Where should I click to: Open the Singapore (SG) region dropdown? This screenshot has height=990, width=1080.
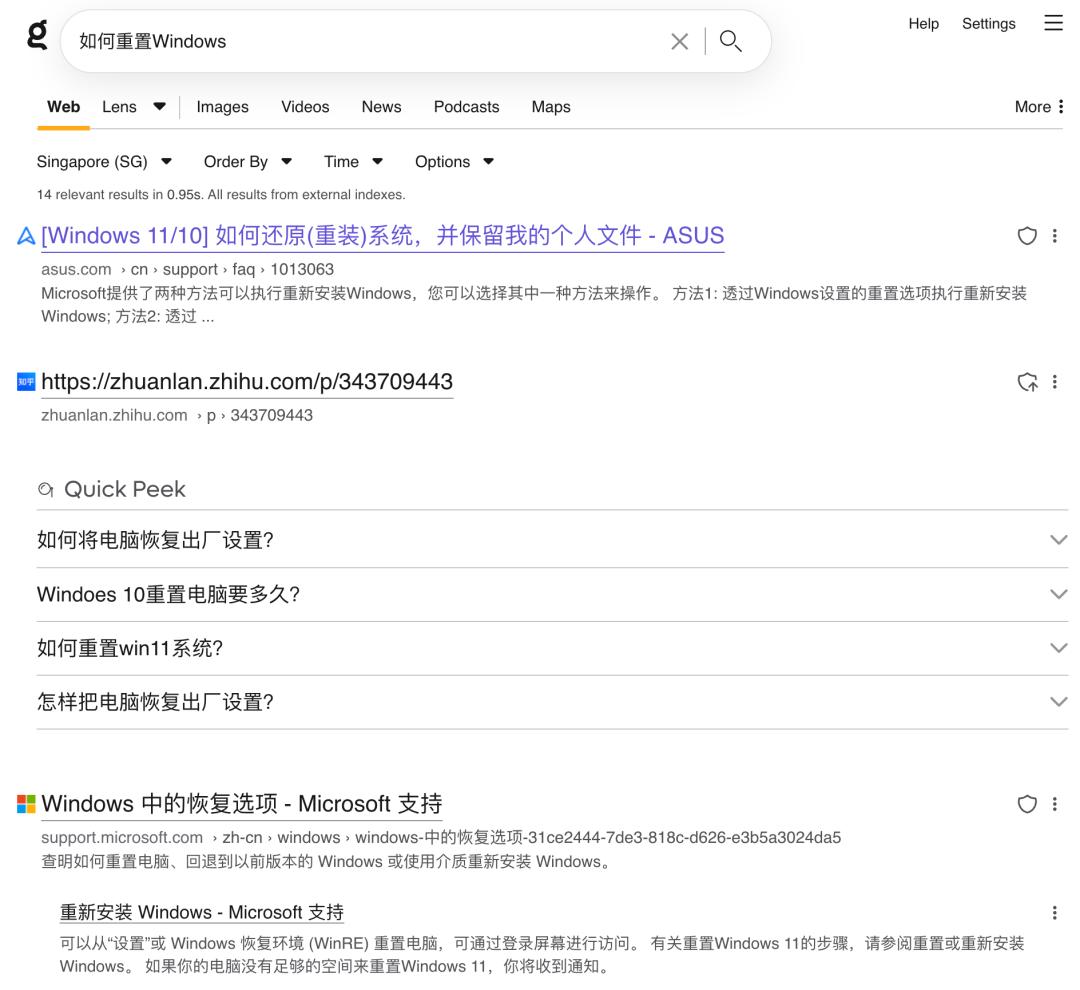104,162
